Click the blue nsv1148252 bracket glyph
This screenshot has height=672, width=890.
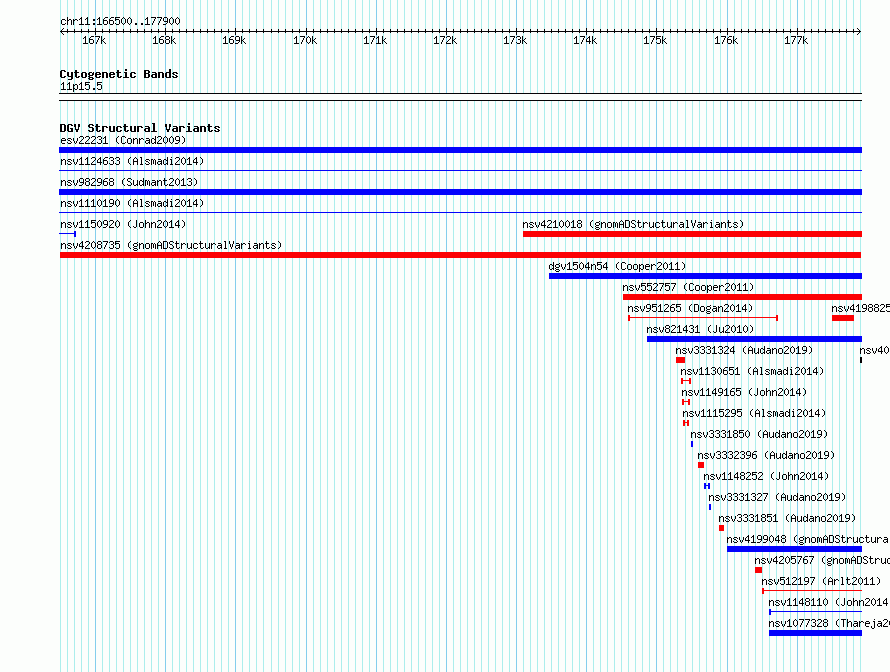click(x=707, y=486)
